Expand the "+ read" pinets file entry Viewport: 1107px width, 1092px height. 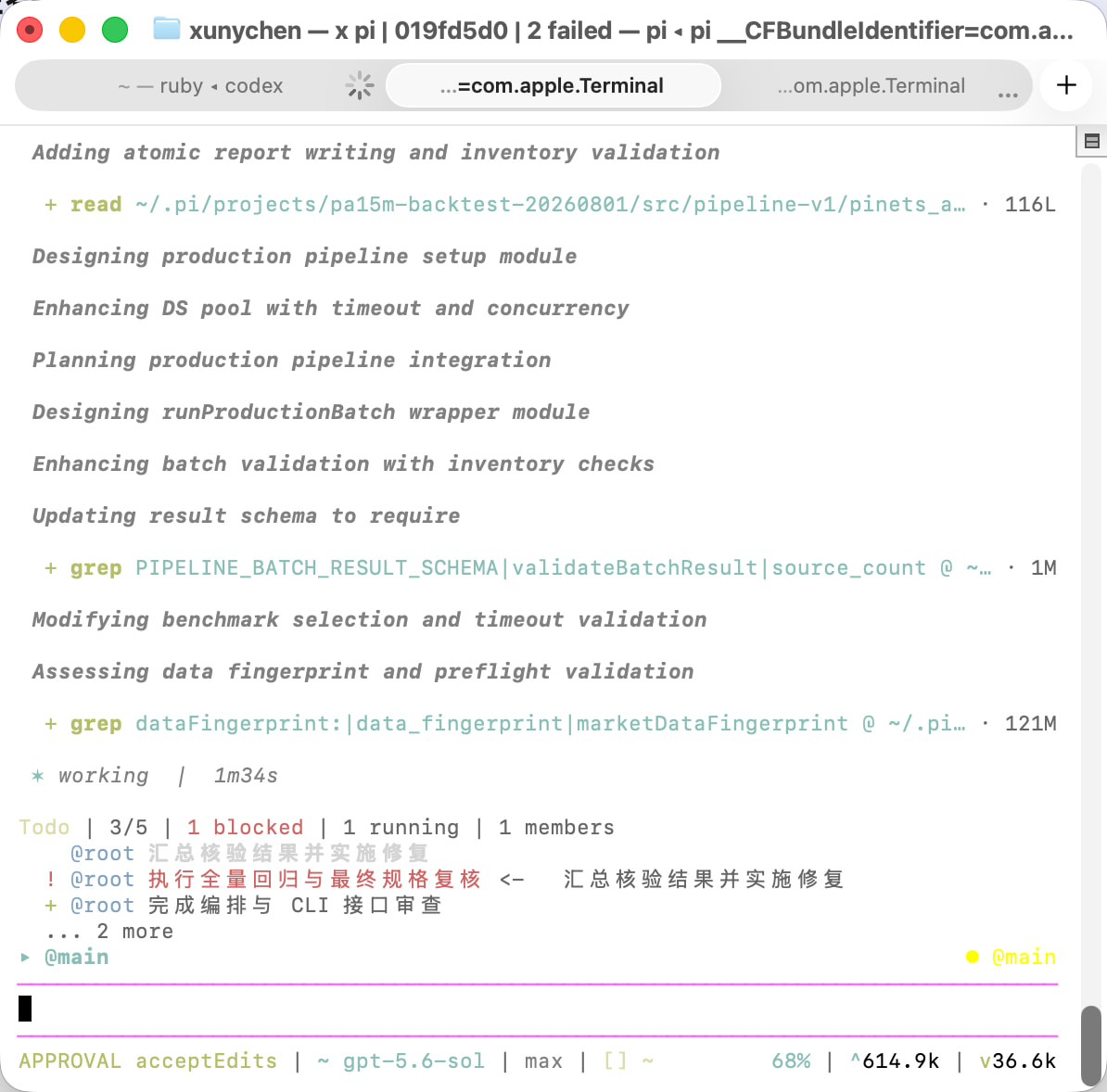[549, 204]
